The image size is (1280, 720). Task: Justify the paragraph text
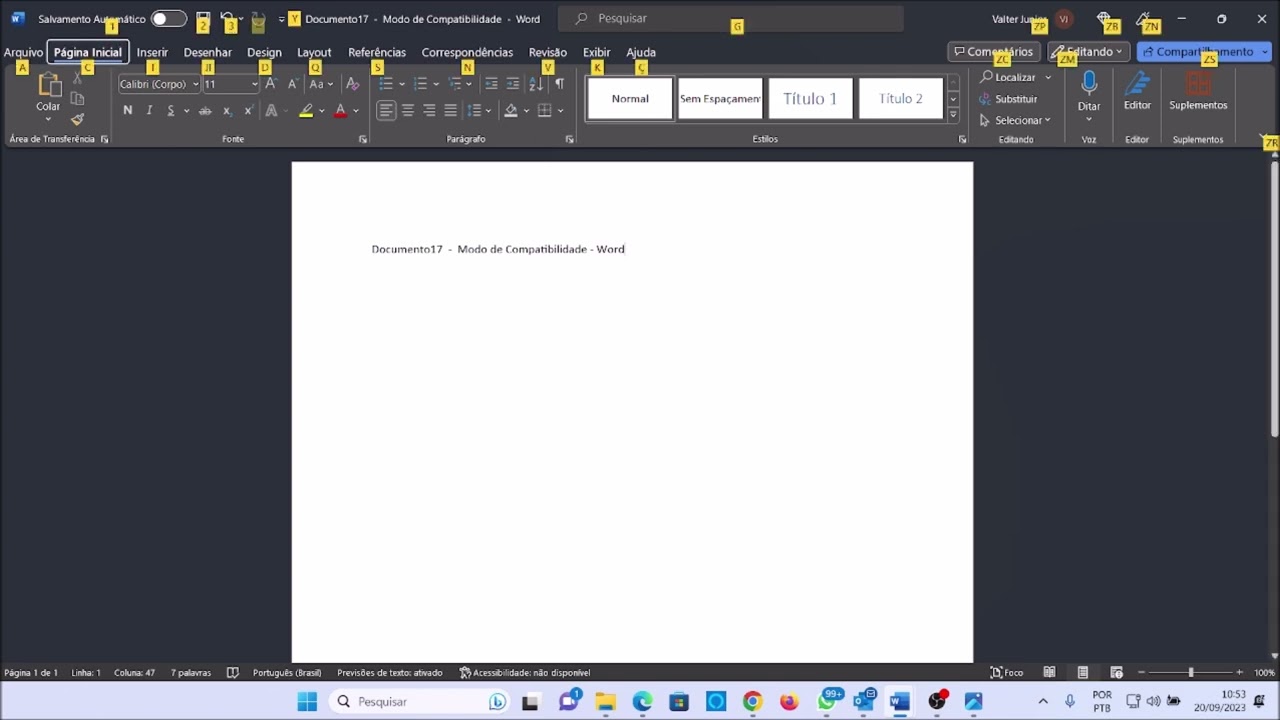coord(450,111)
